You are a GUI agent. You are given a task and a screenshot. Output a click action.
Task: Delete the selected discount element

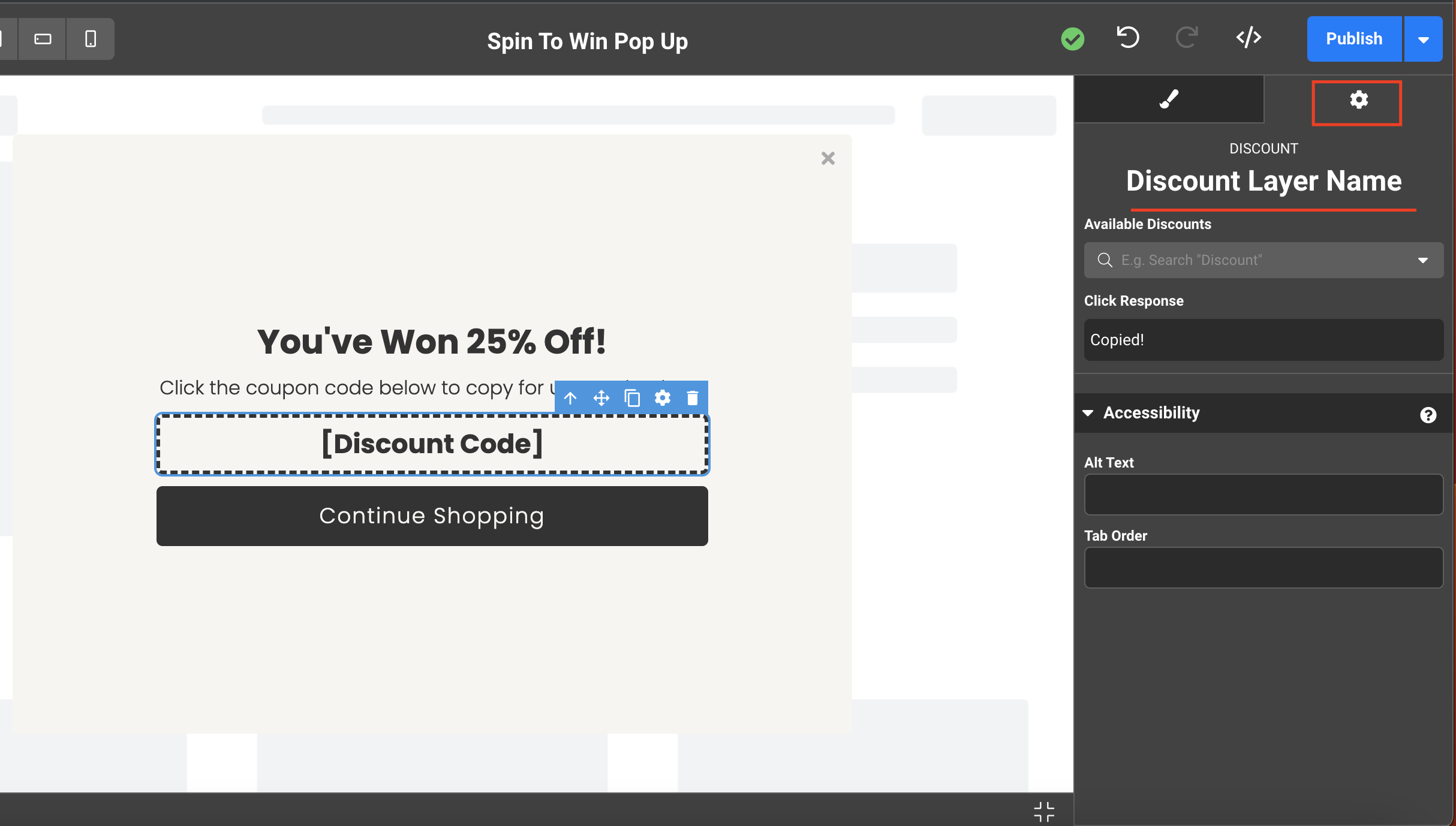click(693, 398)
